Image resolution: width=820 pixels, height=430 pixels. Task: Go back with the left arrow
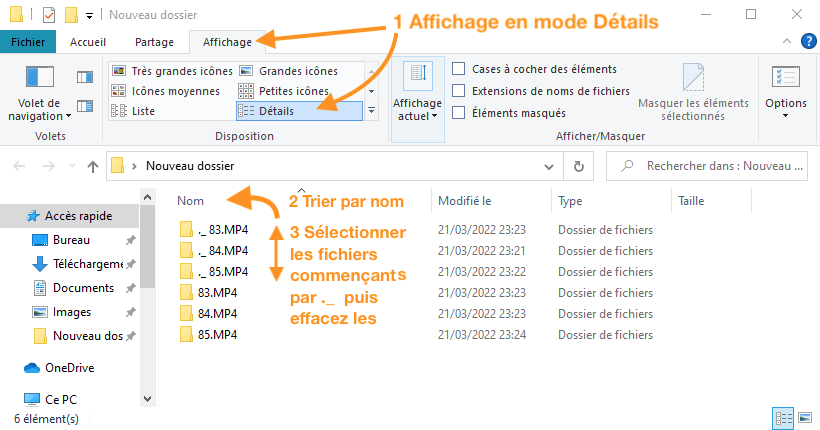pos(19,166)
